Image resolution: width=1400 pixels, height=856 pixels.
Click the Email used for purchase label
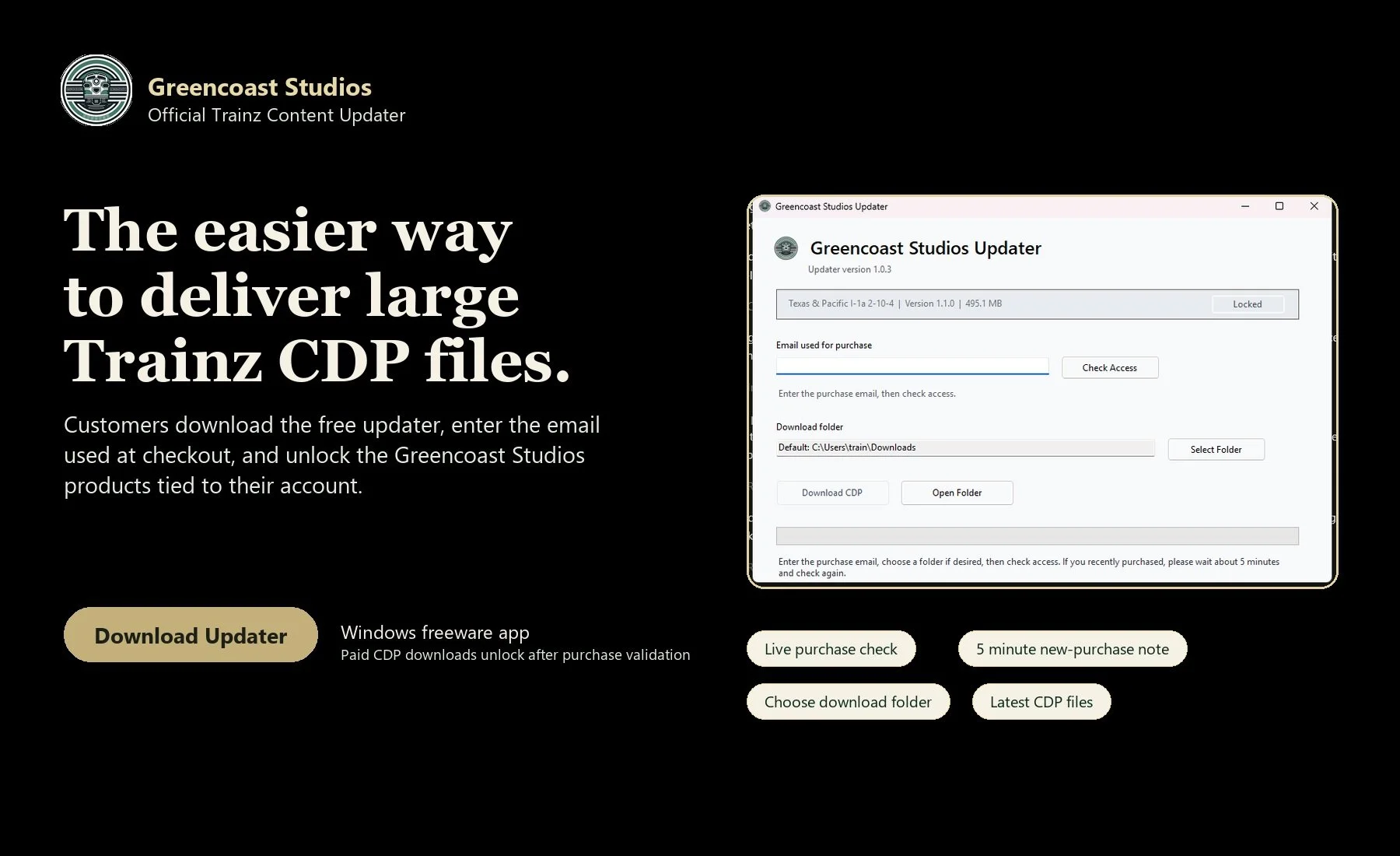[824, 345]
